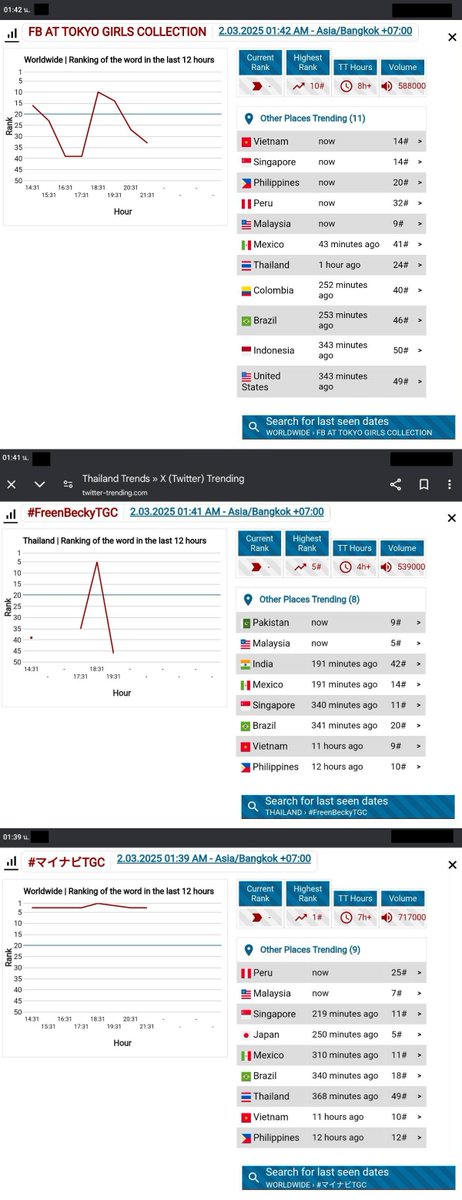462x1200 pixels.
Task: Expand arrow on Colombia 40# row
Action: [x=420, y=291]
